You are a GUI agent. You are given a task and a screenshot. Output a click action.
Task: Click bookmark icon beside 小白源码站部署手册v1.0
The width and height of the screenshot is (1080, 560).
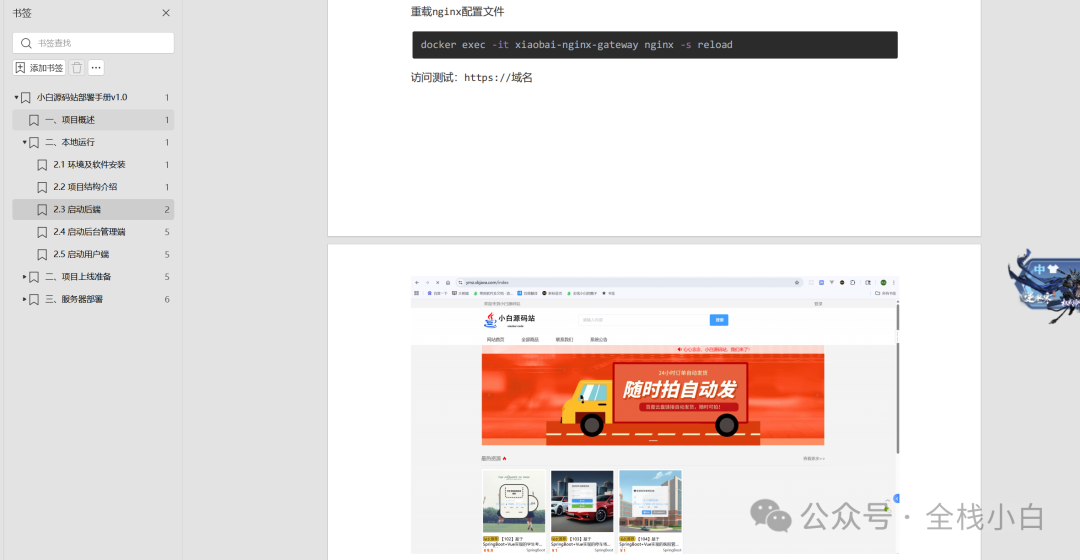(25, 97)
